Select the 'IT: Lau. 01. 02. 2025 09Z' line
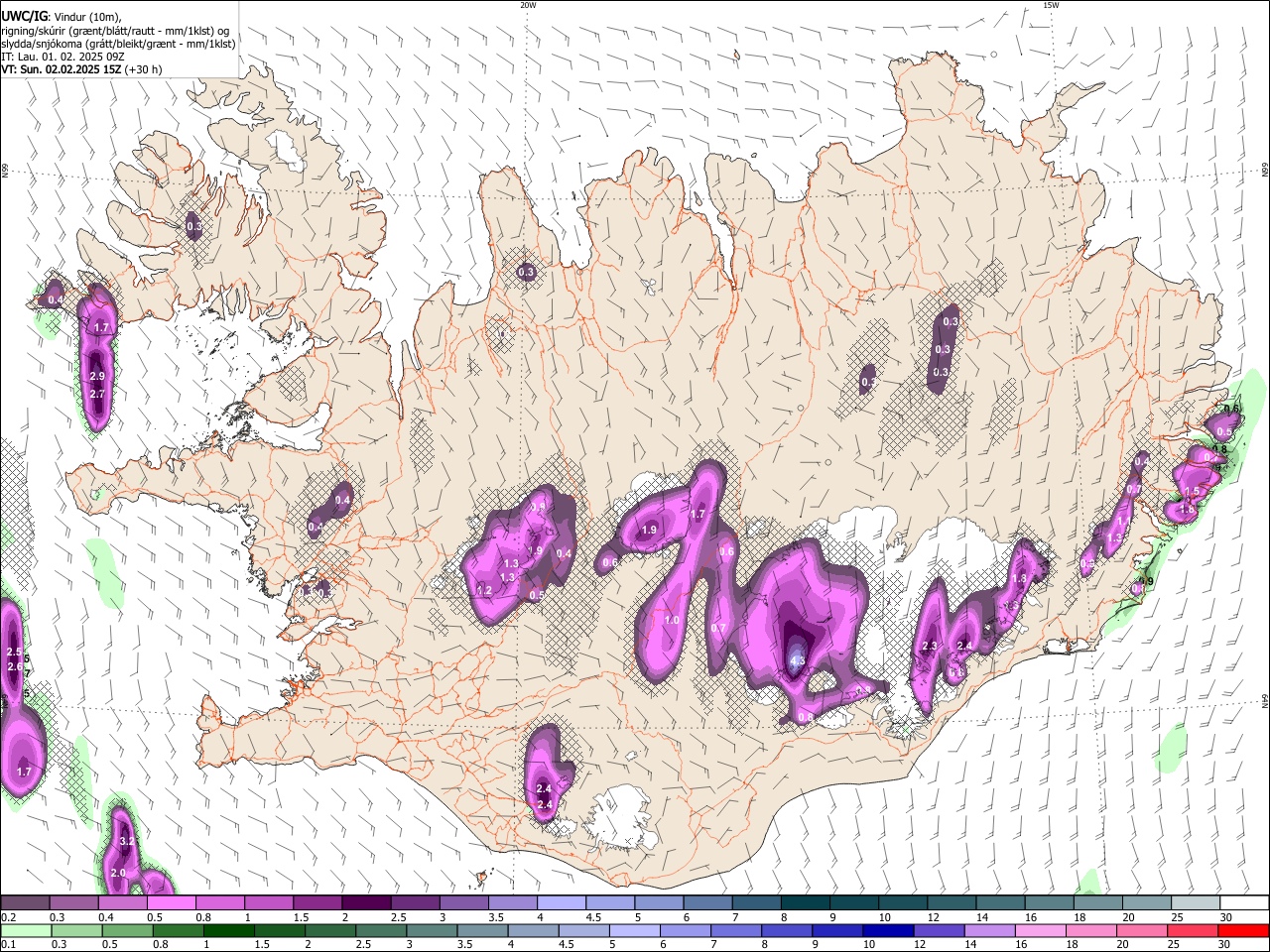The width and height of the screenshot is (1270, 952). (x=62, y=57)
